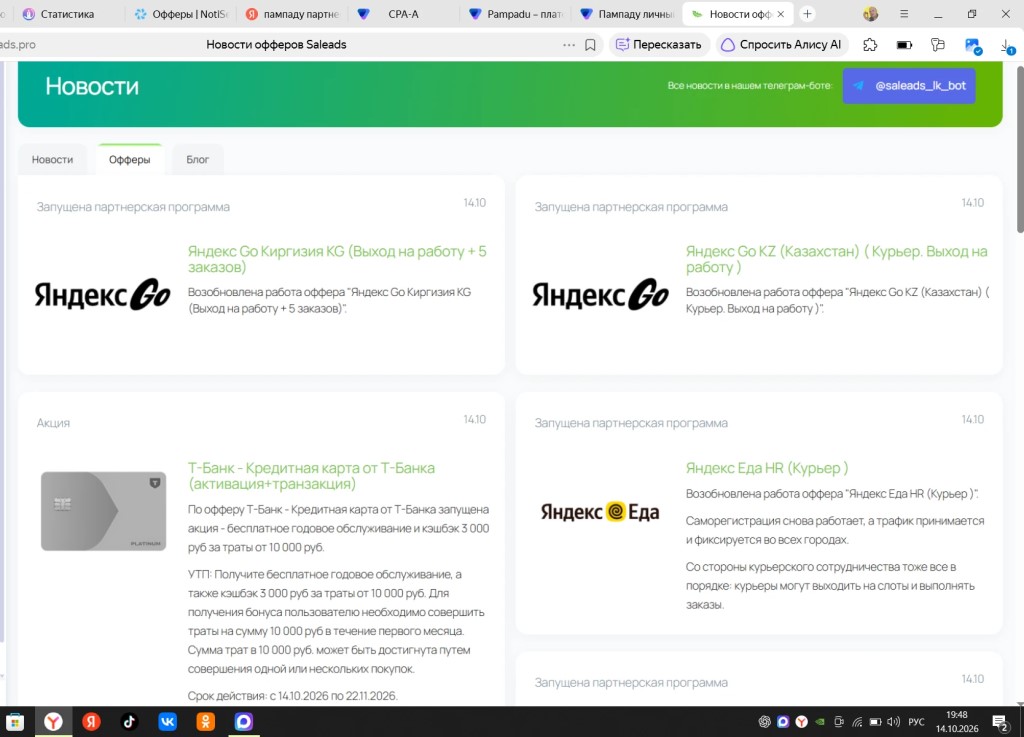Launch VK from the taskbar
The width and height of the screenshot is (1024, 737).
167,721
